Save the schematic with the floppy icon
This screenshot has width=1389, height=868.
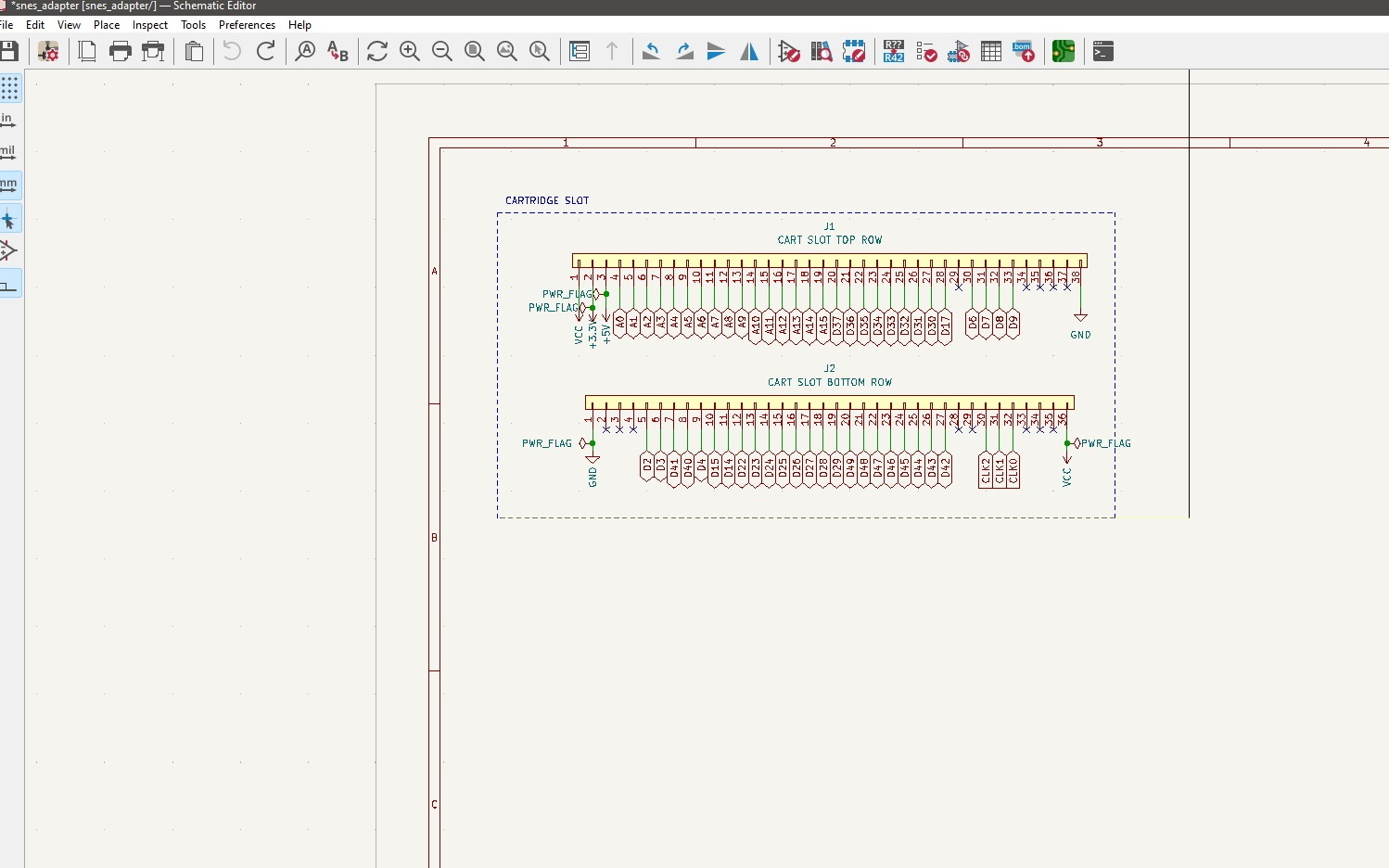(9, 52)
